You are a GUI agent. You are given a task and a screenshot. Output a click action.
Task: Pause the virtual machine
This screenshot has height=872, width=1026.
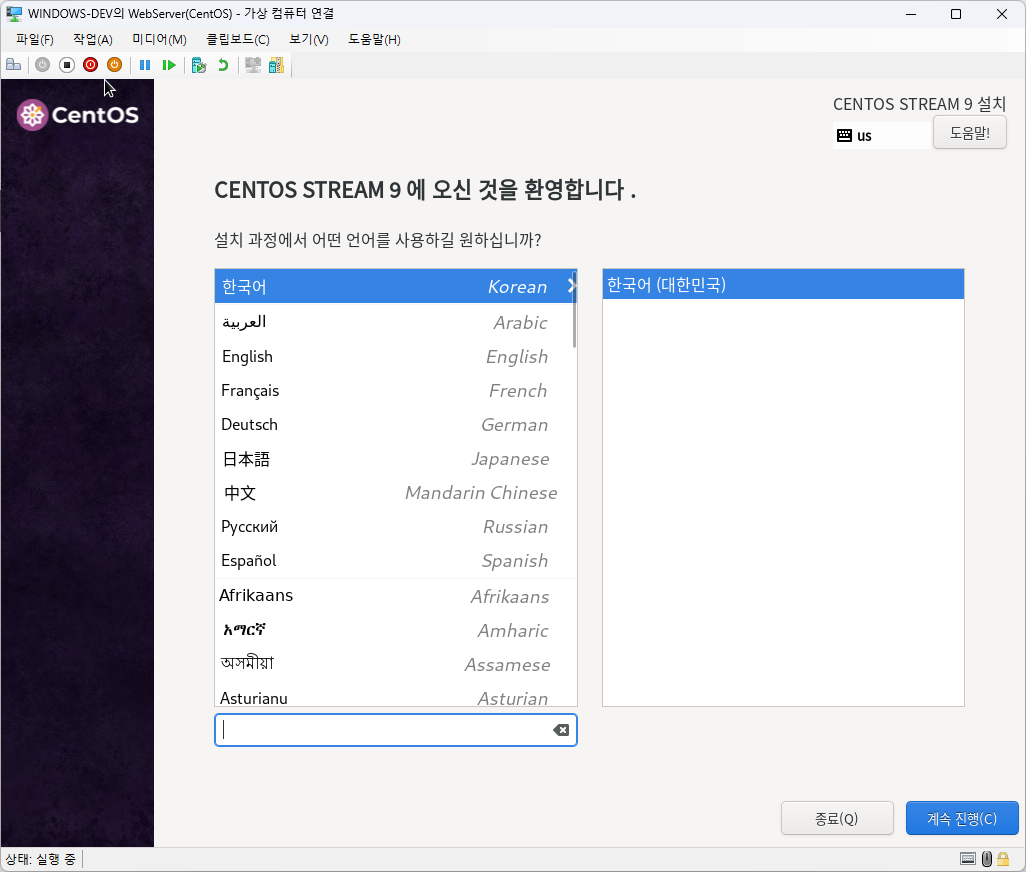(x=145, y=65)
